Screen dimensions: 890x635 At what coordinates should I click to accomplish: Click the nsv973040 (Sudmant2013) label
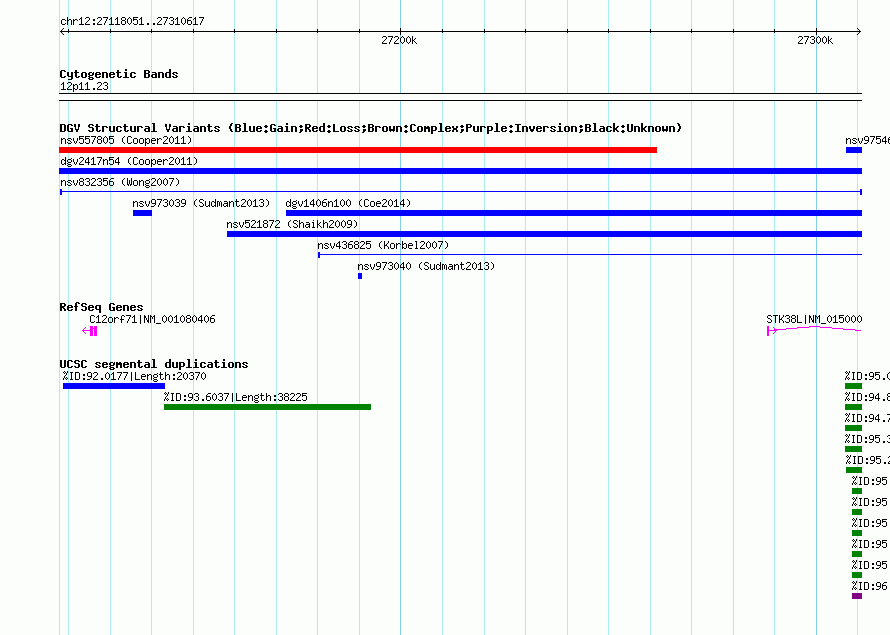[426, 266]
